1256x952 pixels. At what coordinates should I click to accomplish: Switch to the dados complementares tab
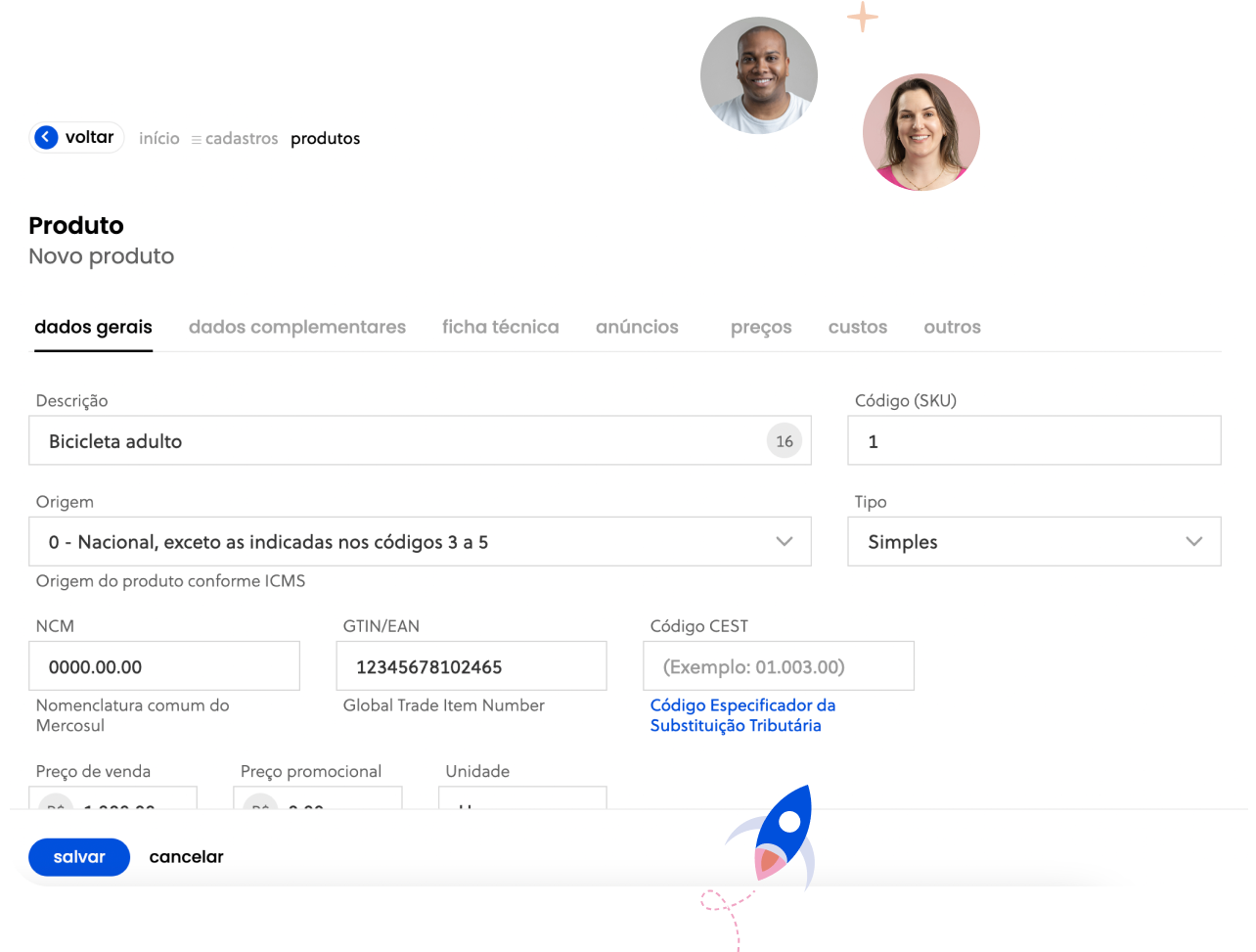pos(297,327)
